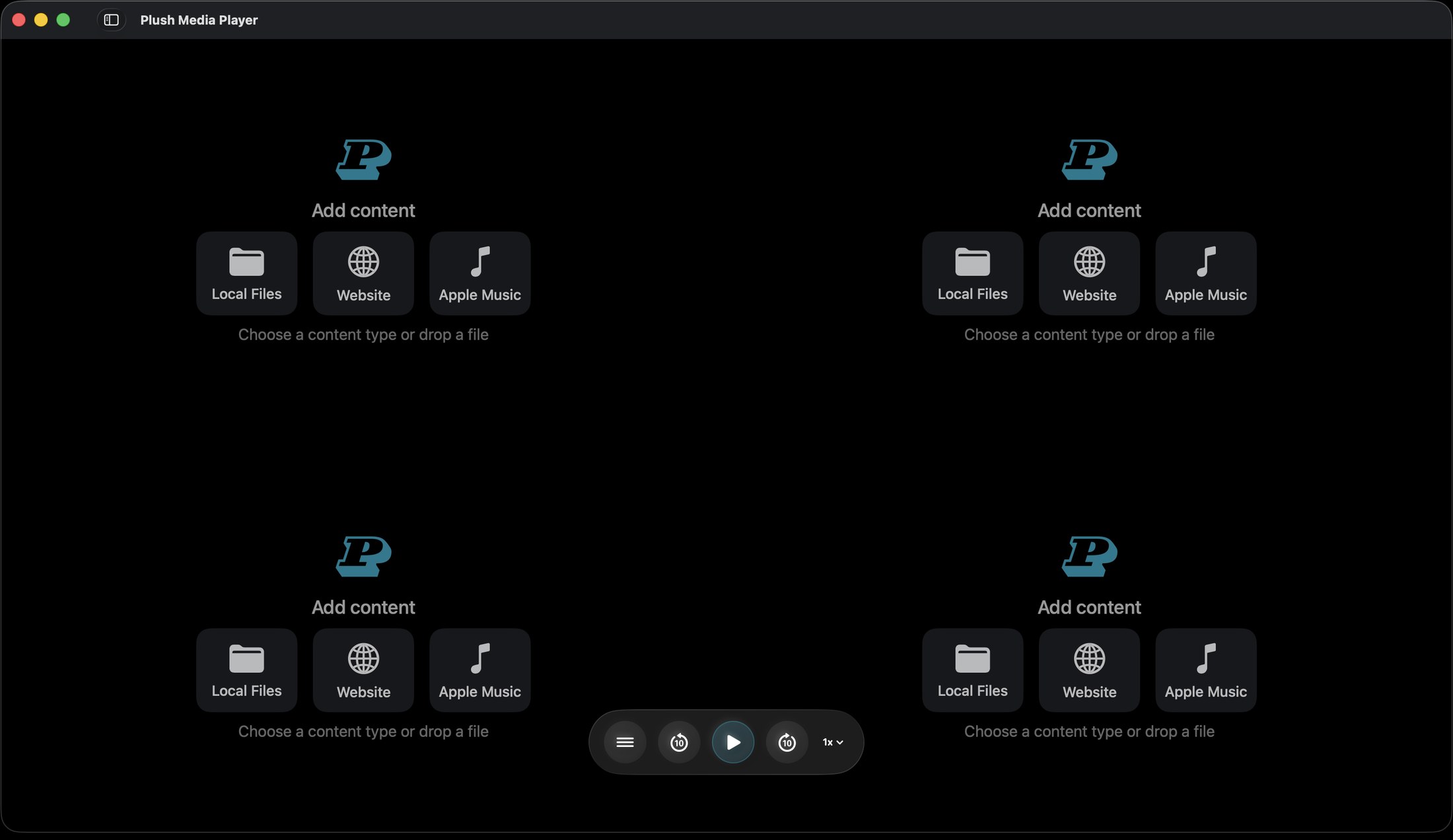Click 'Add content' heading in bottom-right pane
The width and height of the screenshot is (1453, 840).
[1090, 608]
